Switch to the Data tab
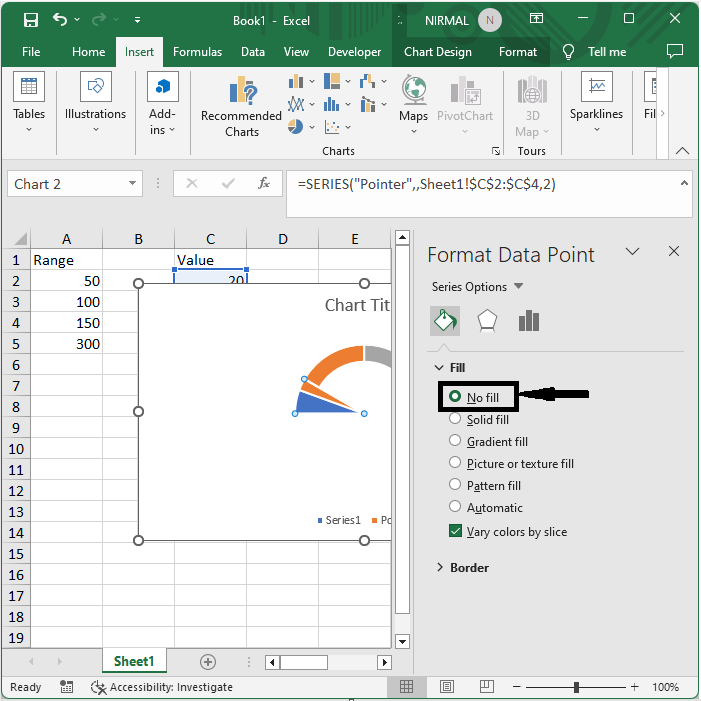 pos(253,52)
